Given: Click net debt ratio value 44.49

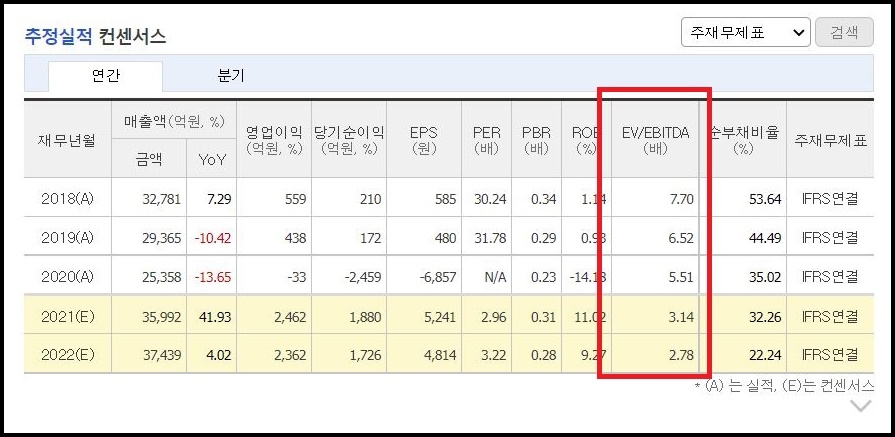Looking at the screenshot, I should click(x=765, y=238).
